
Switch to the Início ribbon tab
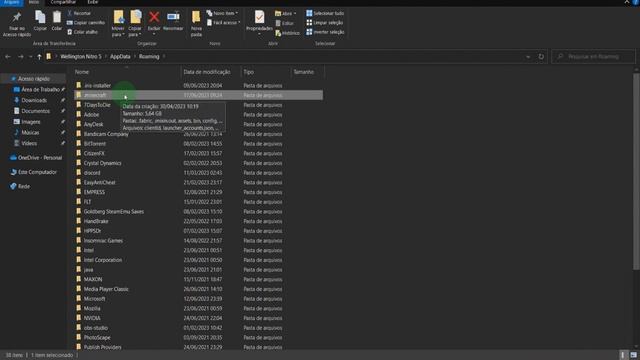(34, 2)
